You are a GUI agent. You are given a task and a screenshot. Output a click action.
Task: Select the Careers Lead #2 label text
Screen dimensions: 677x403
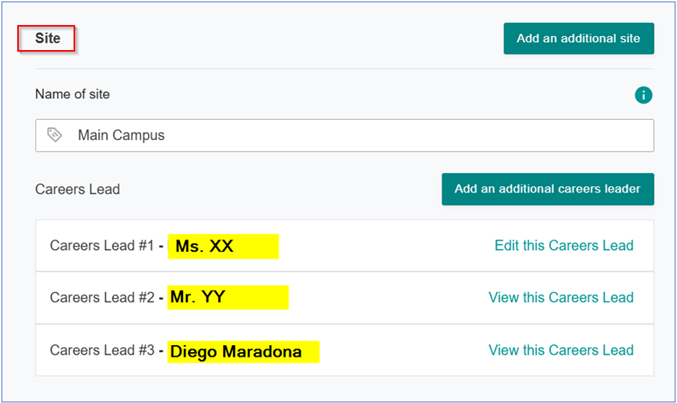tap(102, 297)
